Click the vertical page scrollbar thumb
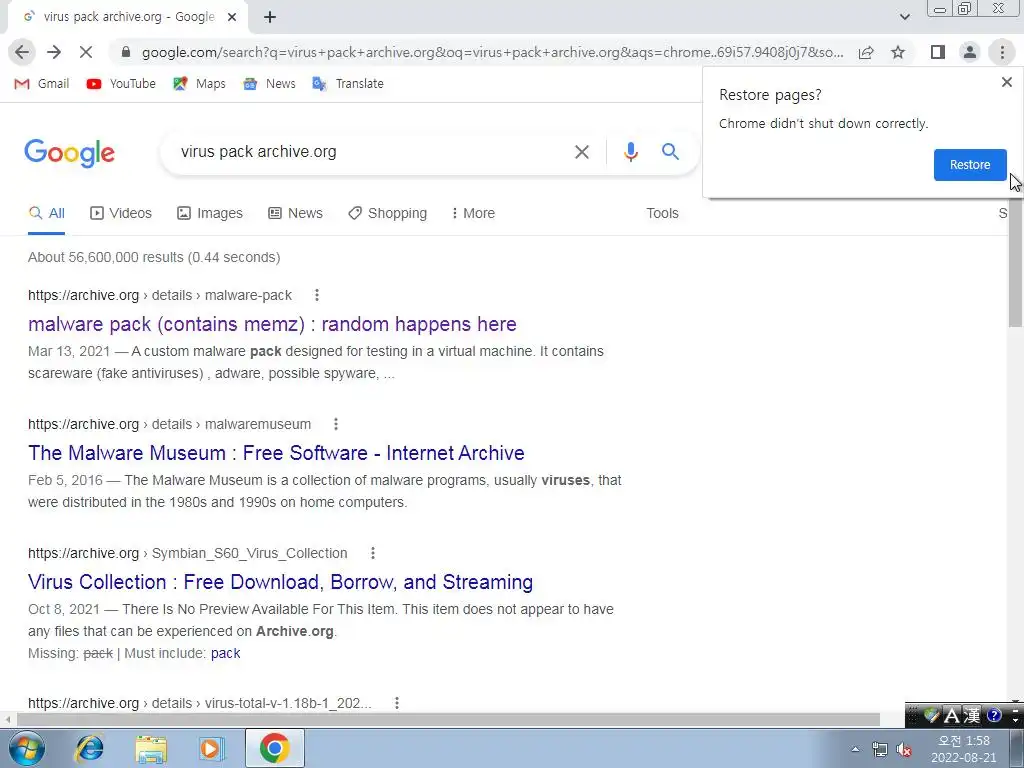This screenshot has width=1024, height=768. click(x=1015, y=261)
